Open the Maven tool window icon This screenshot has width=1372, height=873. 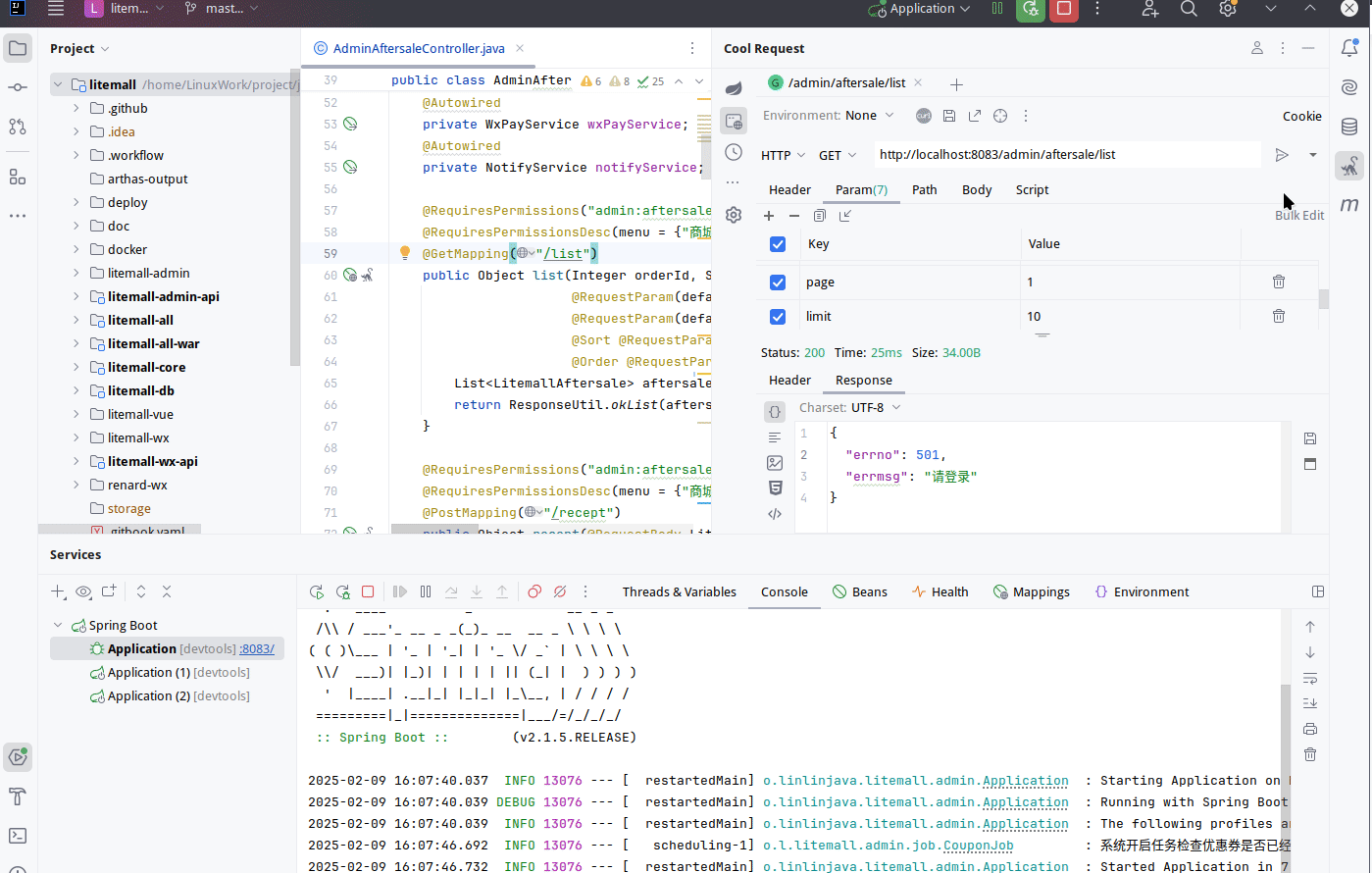click(x=1350, y=205)
